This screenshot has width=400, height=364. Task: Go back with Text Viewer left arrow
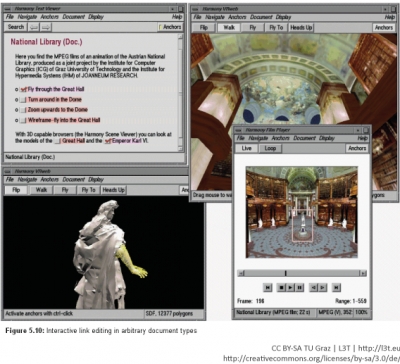tap(34, 27)
